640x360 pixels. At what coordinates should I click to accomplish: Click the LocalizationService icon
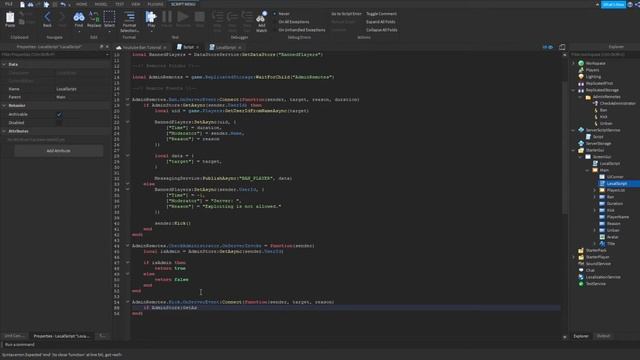point(581,277)
